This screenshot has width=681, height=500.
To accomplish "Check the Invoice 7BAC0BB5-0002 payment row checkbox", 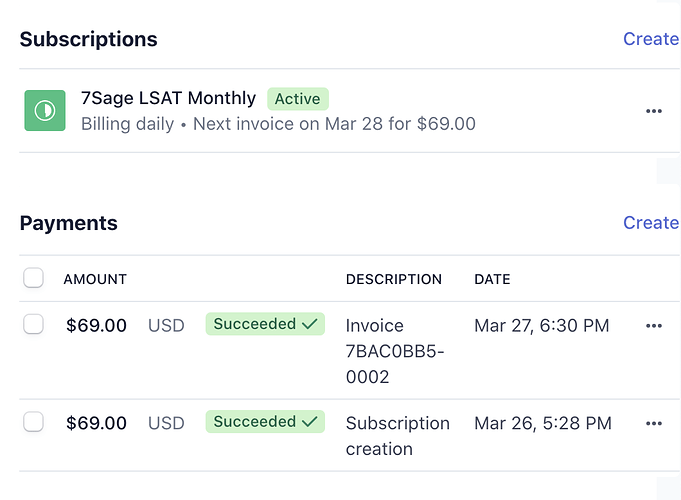I will (x=33, y=324).
